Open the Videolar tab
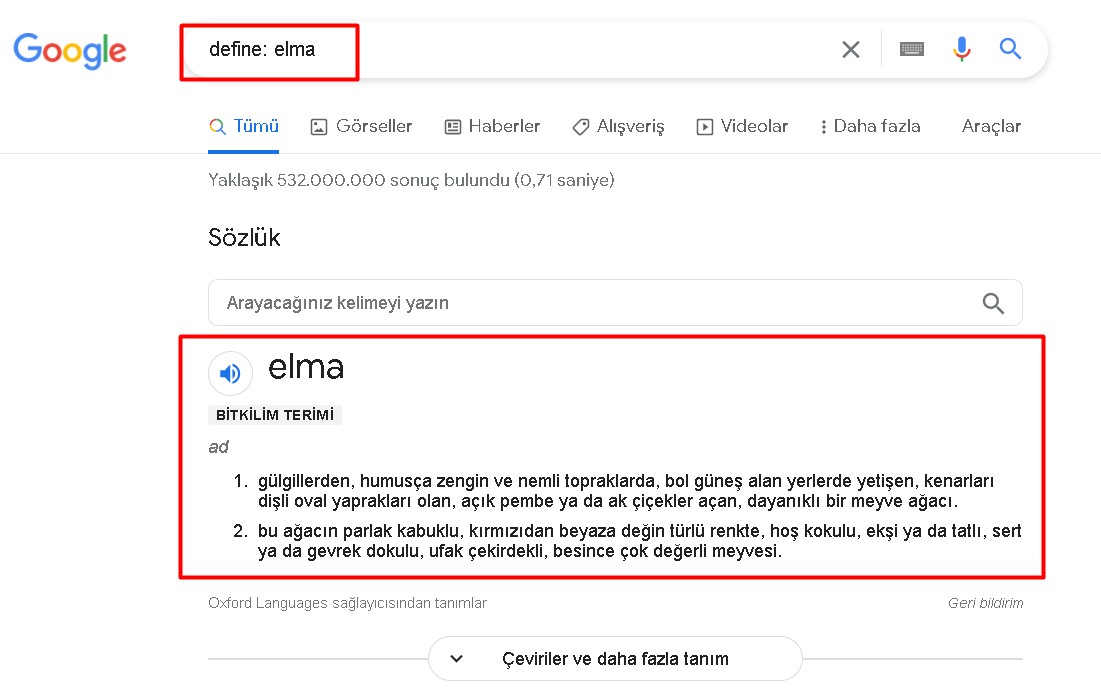 click(742, 126)
